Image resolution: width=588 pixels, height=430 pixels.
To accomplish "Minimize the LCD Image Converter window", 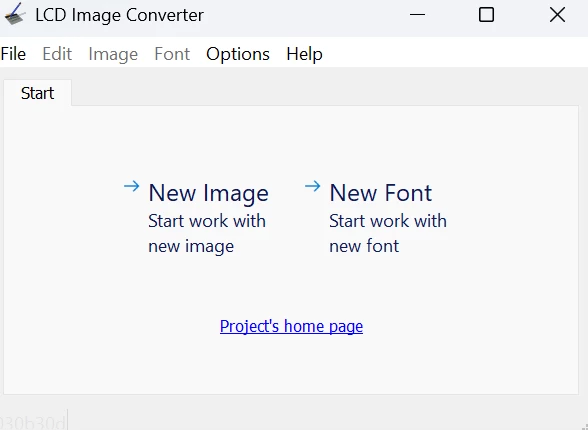I will [417, 15].
